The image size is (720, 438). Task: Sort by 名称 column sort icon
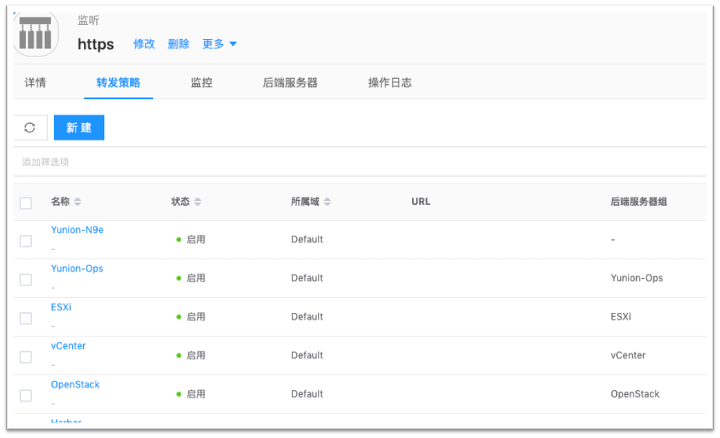[78, 202]
